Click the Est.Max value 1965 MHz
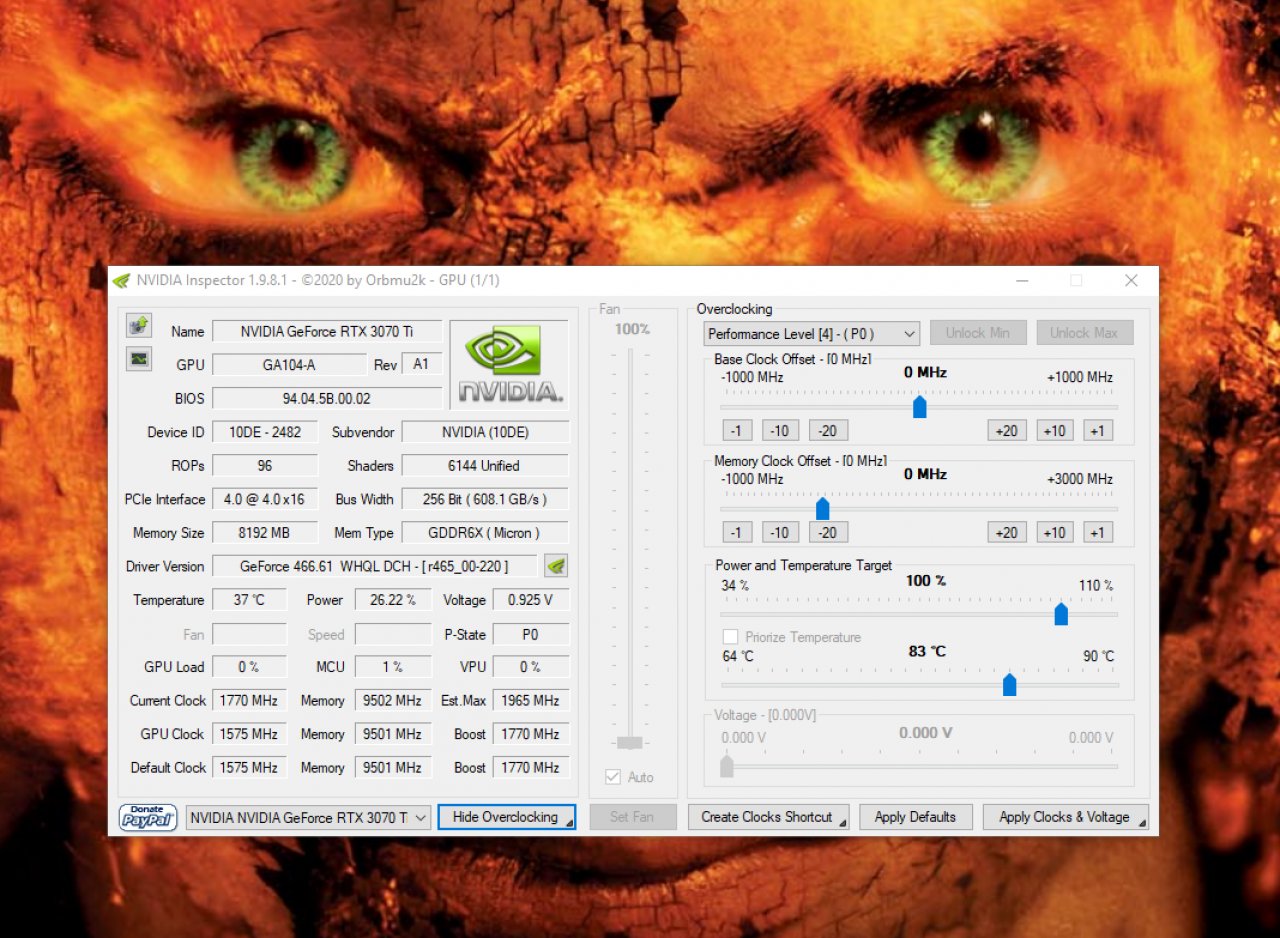The image size is (1280, 938). click(530, 700)
